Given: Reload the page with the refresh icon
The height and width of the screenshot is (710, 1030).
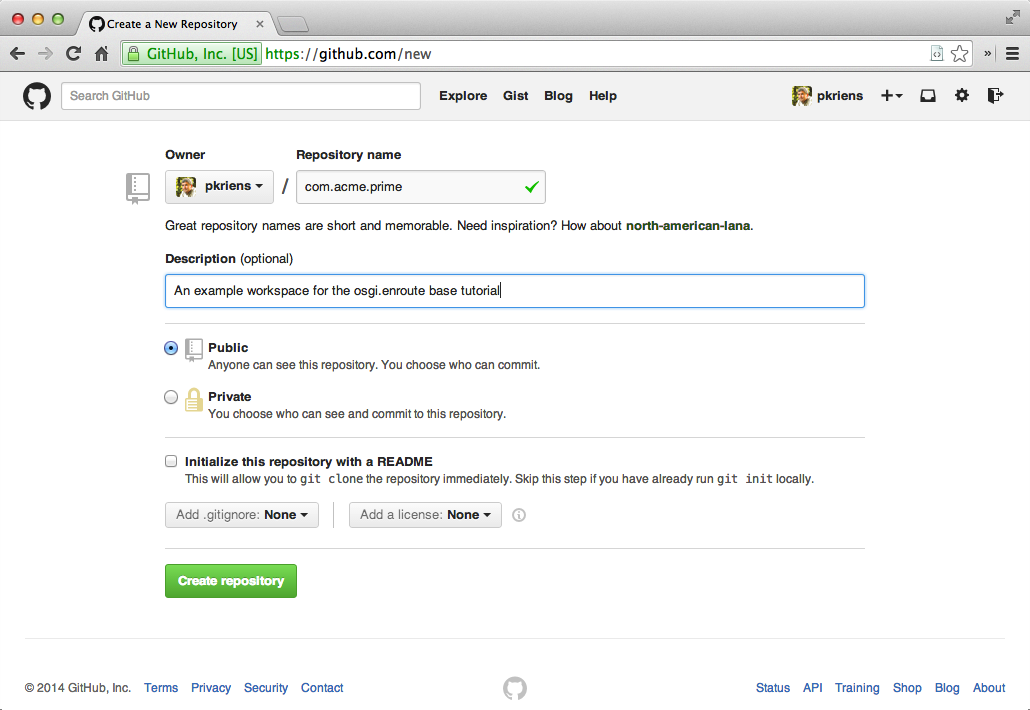Looking at the screenshot, I should tap(73, 54).
